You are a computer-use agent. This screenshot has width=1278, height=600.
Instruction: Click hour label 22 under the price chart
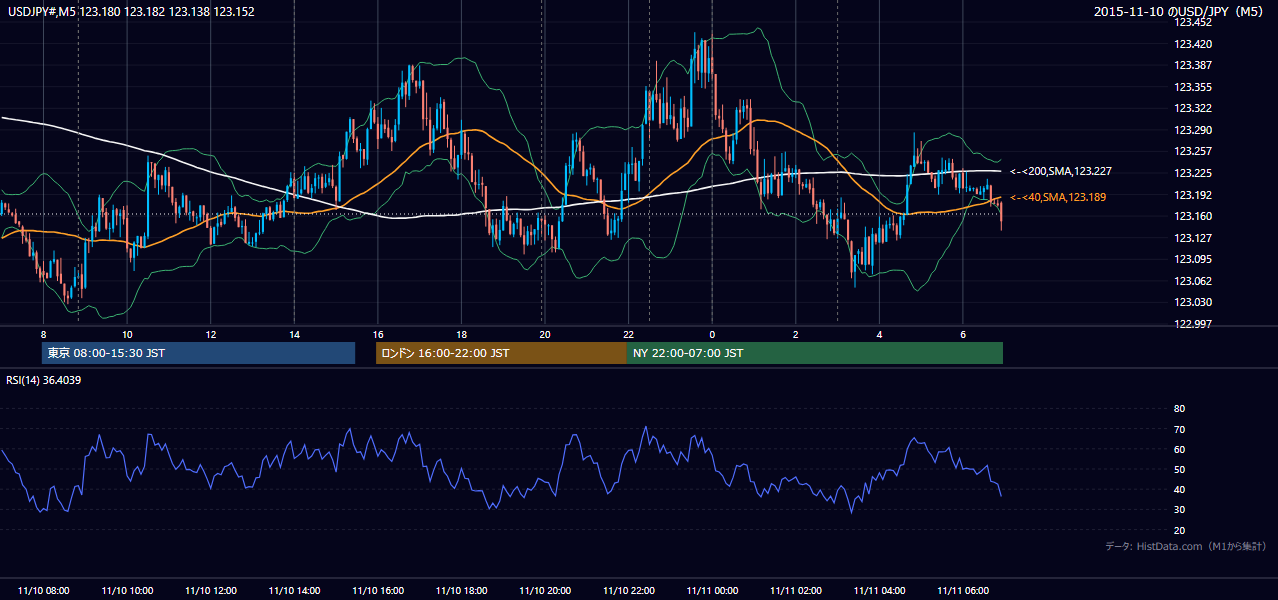(x=628, y=333)
